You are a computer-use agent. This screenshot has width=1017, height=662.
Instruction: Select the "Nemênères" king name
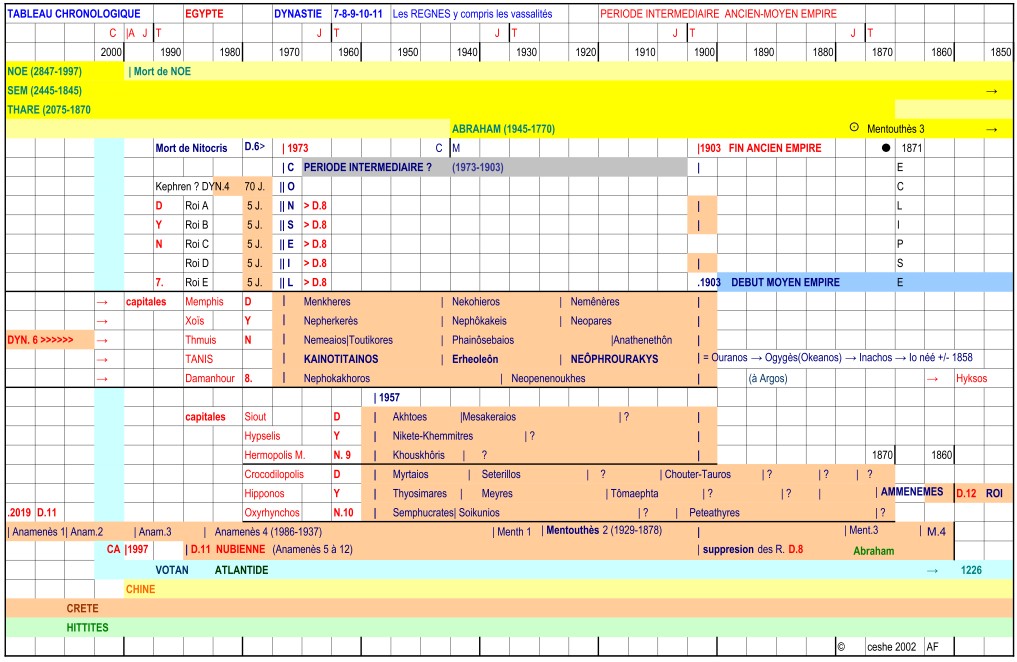pyautogui.click(x=595, y=302)
